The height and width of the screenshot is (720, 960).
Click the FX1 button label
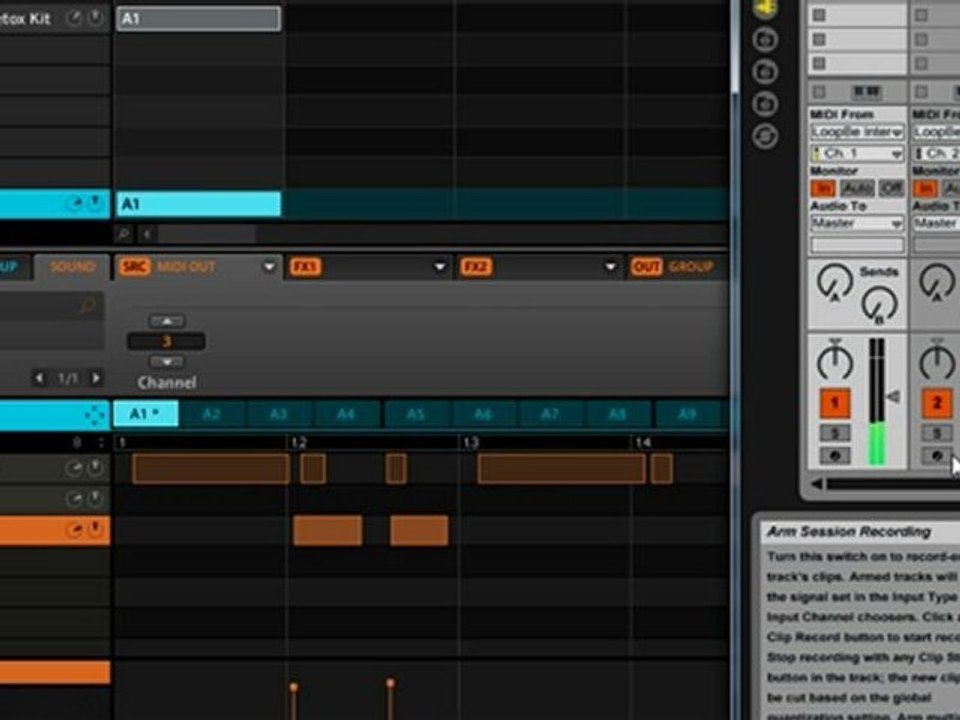pyautogui.click(x=305, y=267)
